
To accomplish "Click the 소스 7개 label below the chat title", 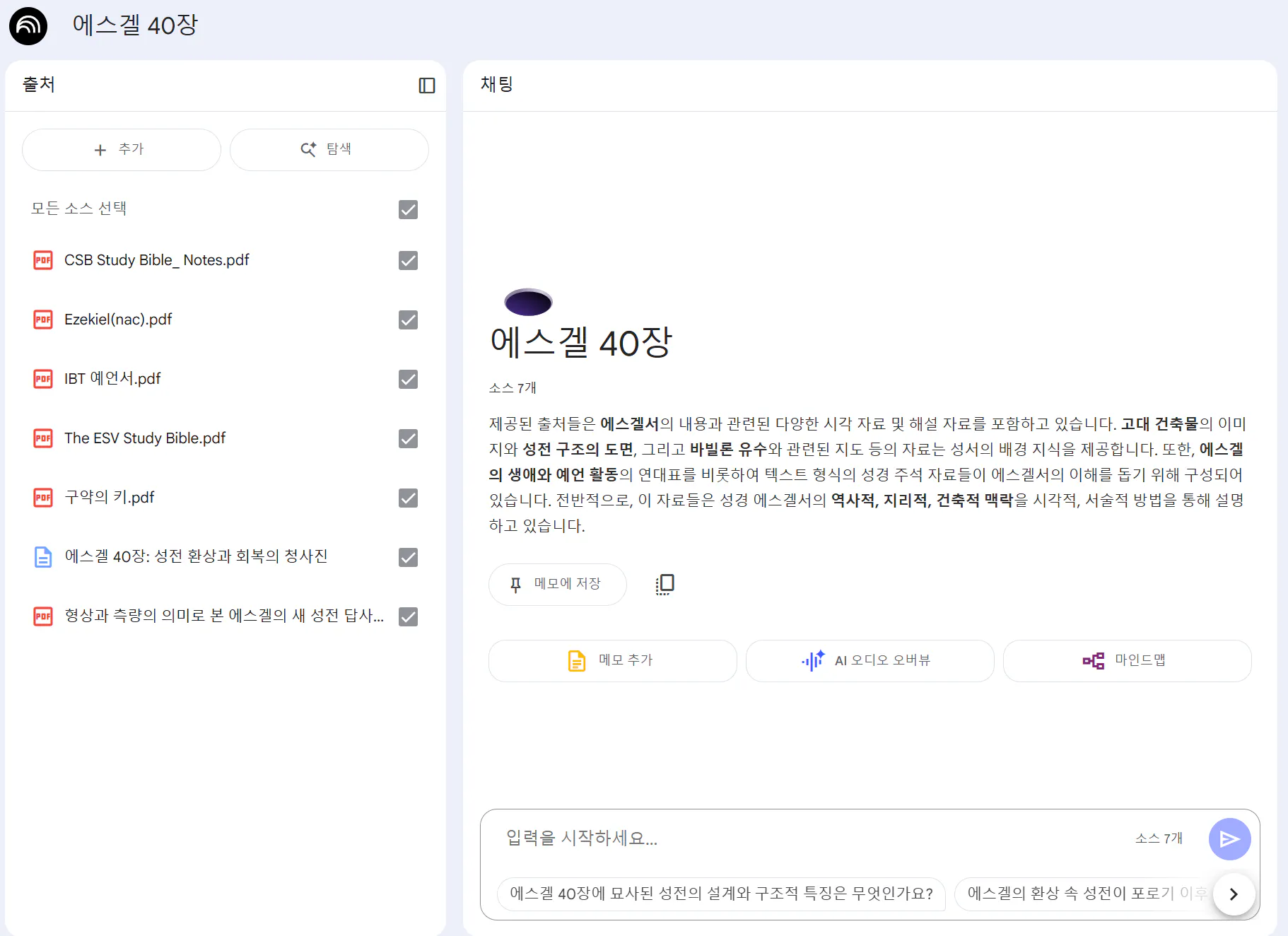I will pyautogui.click(x=513, y=388).
